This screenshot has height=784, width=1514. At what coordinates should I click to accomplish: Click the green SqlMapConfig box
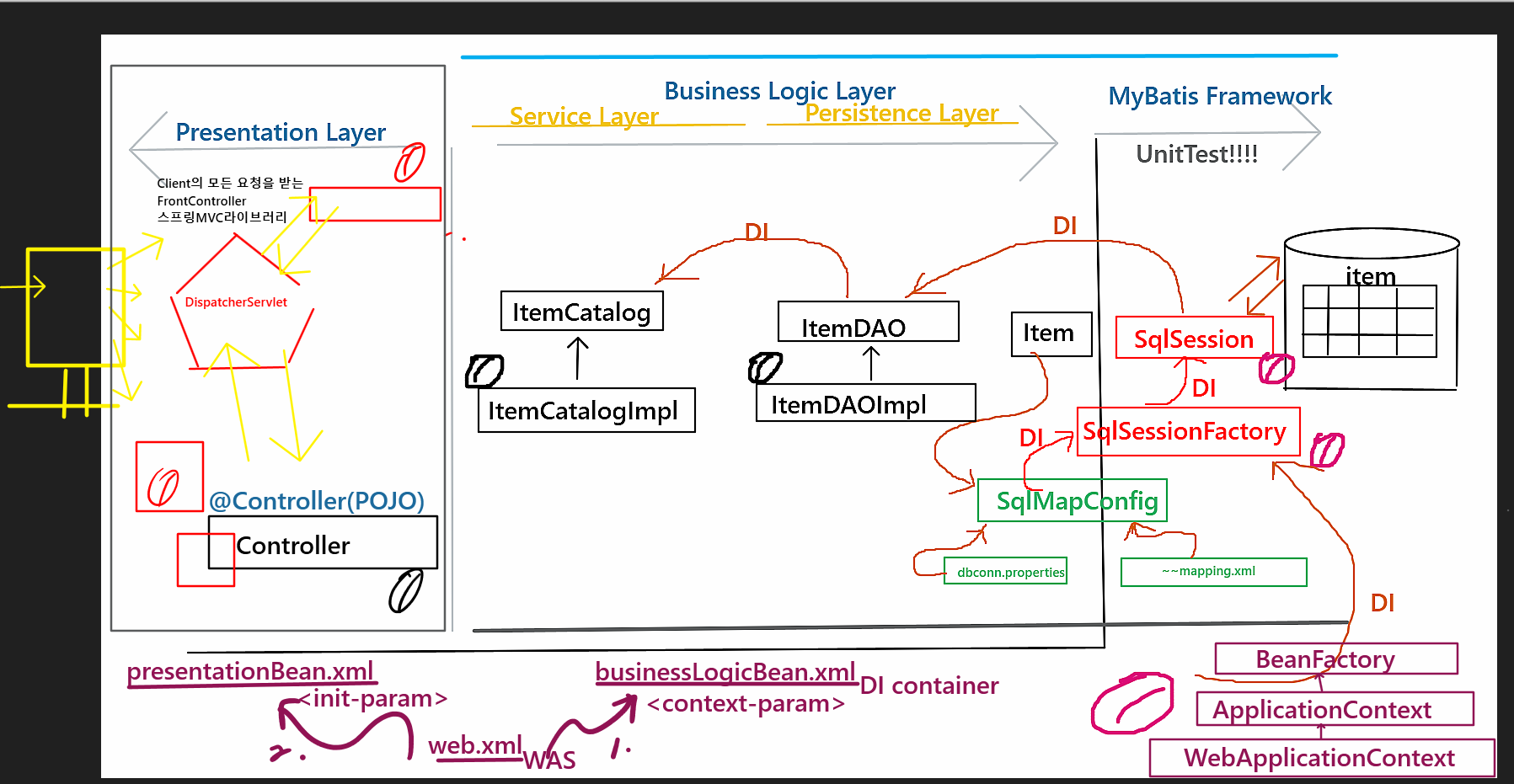[1073, 500]
